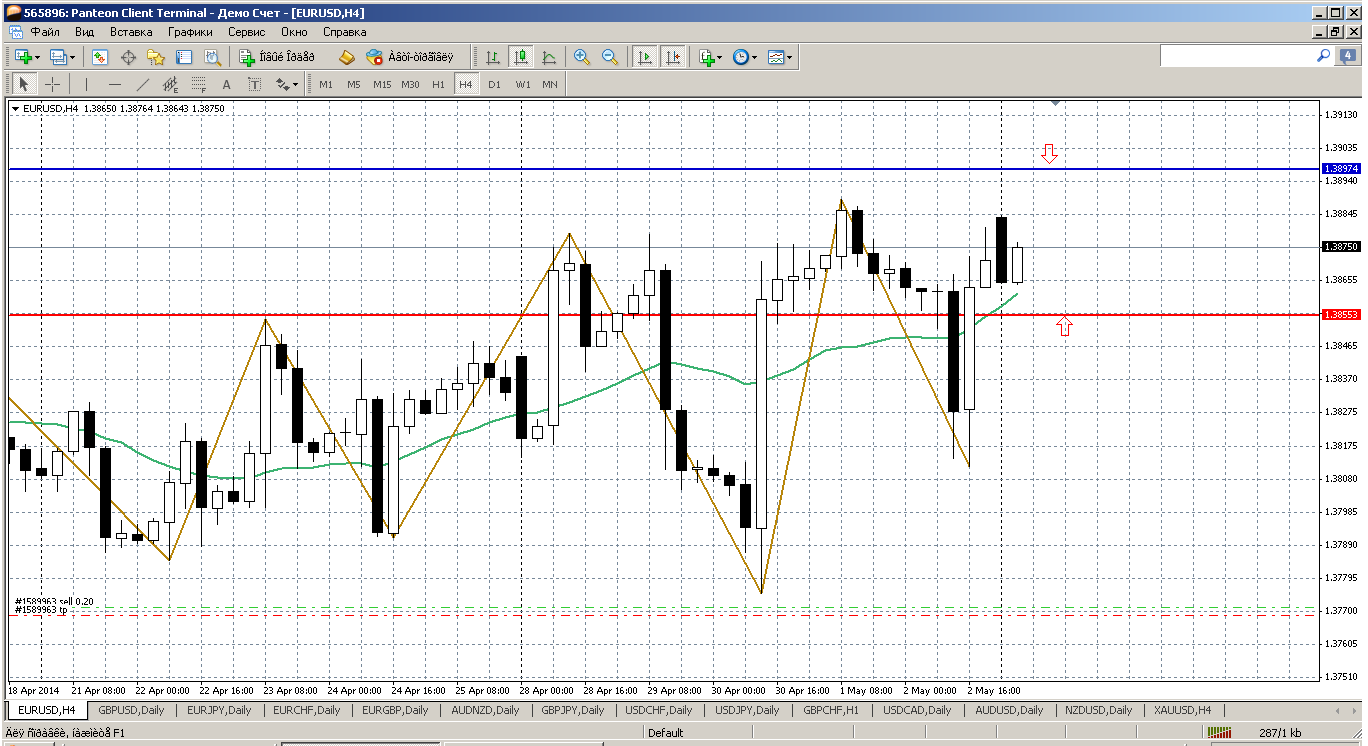Open the Navigator panel star-folder icon
The image size is (1368, 746).
point(156,58)
